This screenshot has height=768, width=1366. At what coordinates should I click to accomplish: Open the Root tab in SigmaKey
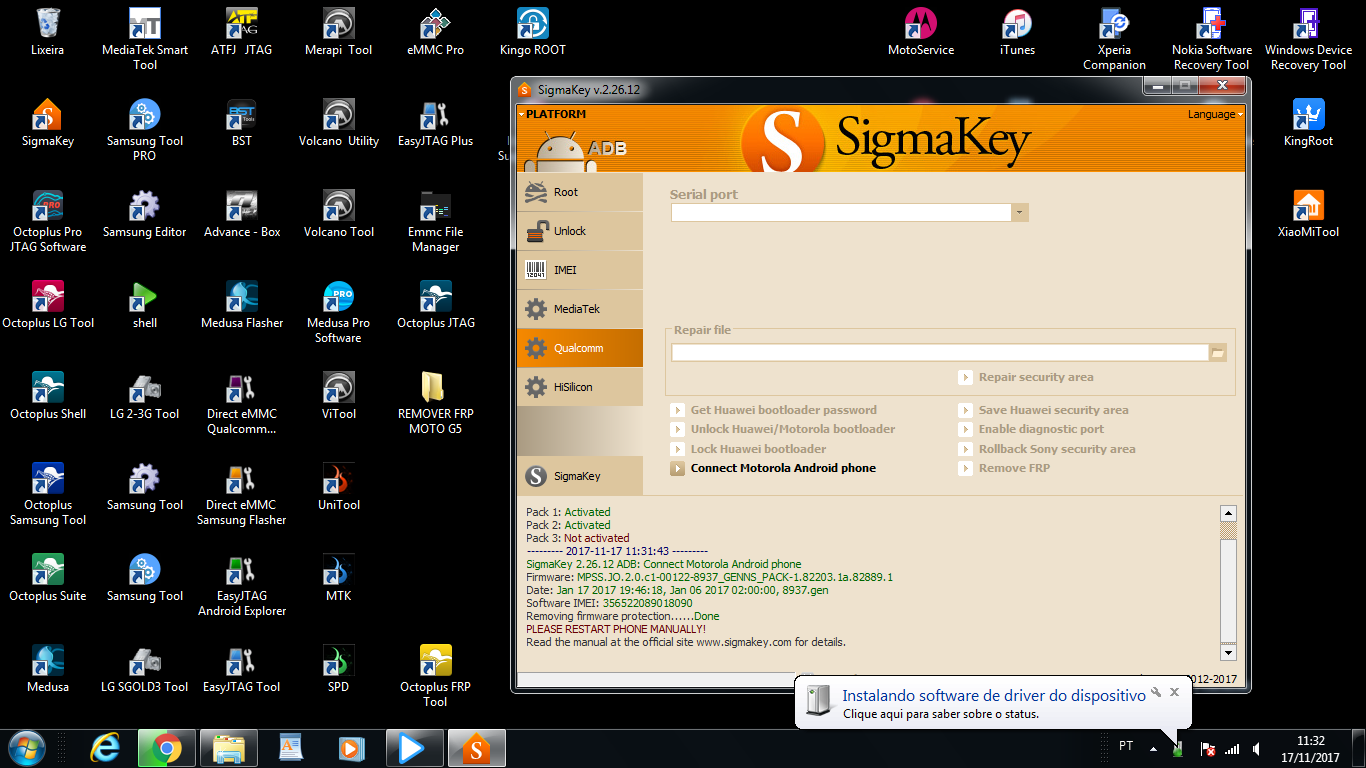pyautogui.click(x=580, y=192)
